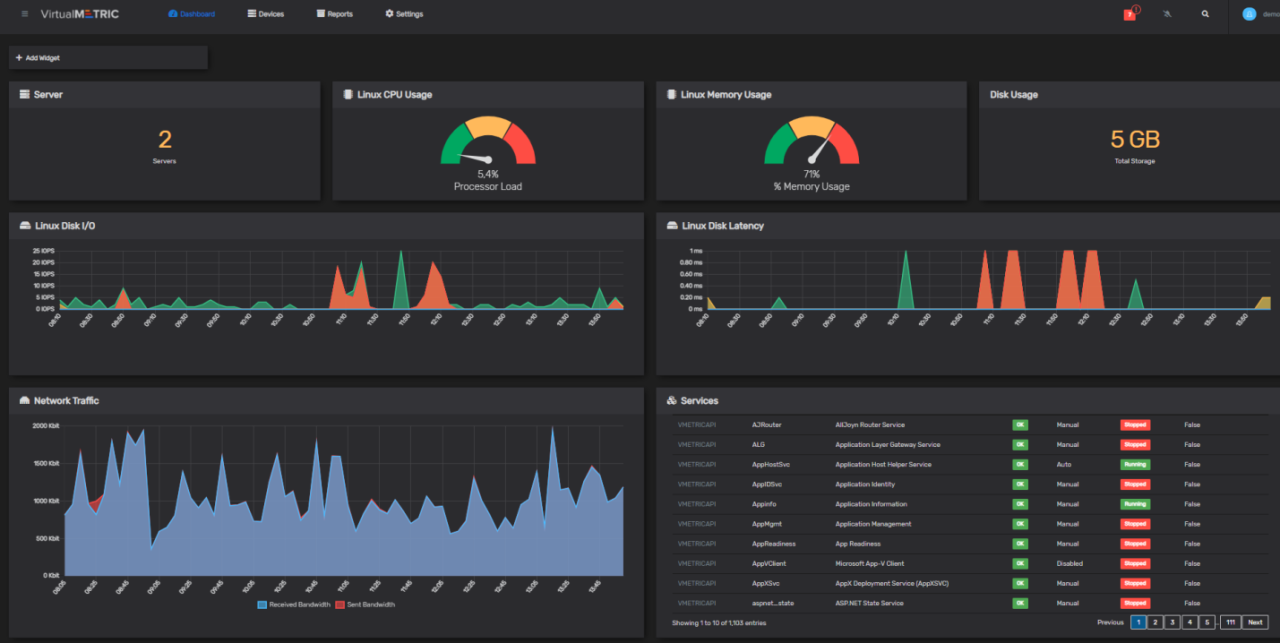Go to Next page of services
Screen dimensions: 1280x643
coord(1255,621)
